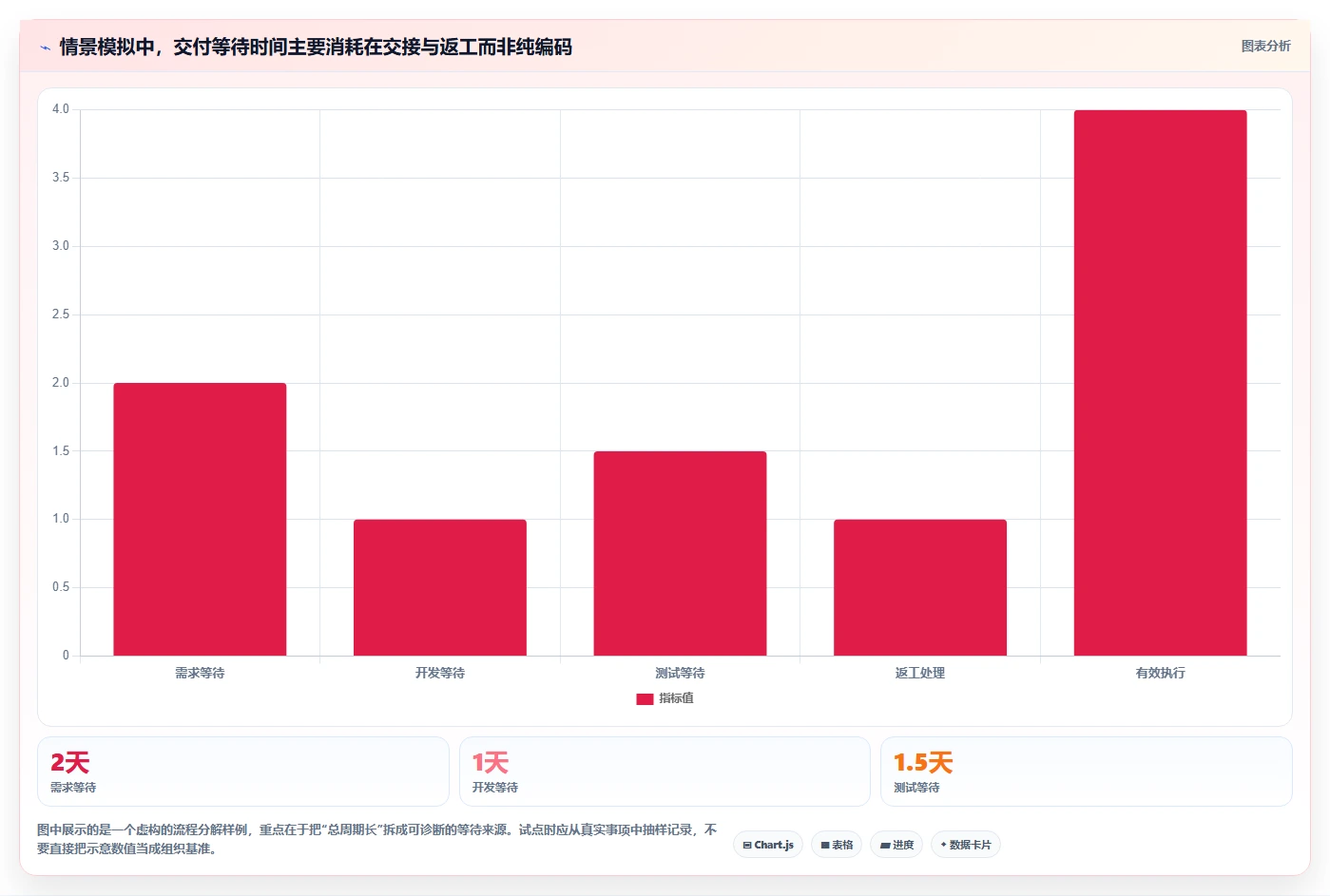Click the 数据卡片 tag chip
This screenshot has width=1330, height=896.
click(965, 845)
